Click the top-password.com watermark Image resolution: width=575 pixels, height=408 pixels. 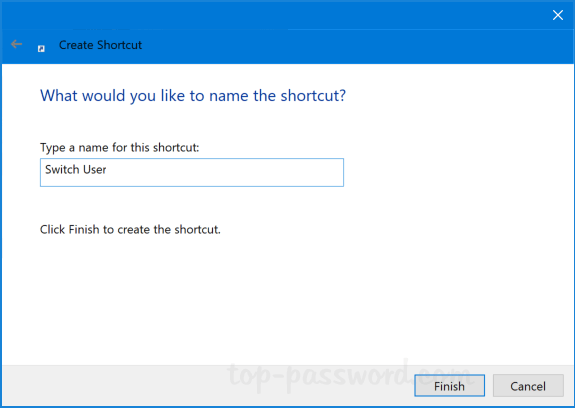(348, 376)
